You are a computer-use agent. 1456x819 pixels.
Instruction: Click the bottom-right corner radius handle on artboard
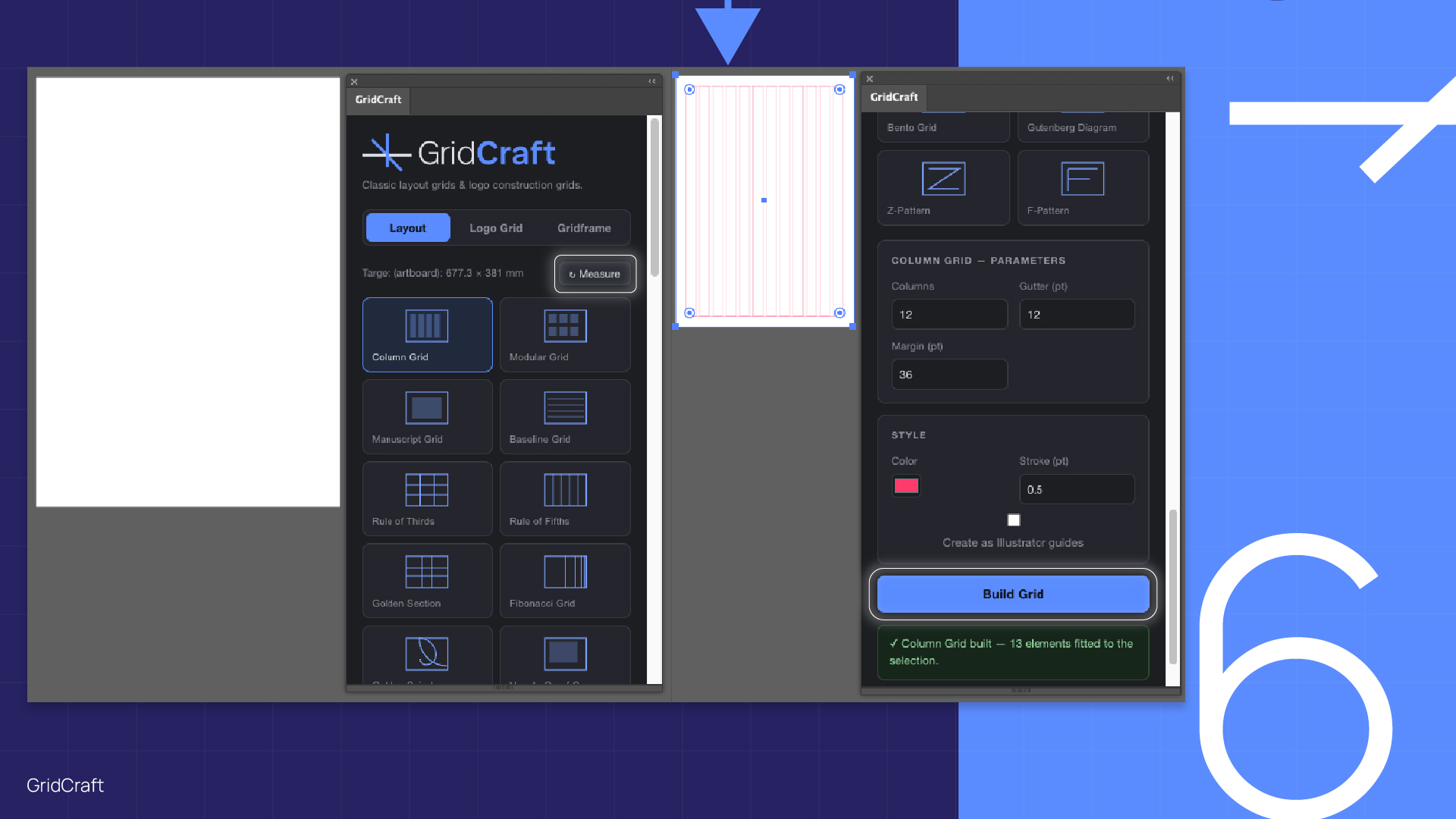(839, 312)
